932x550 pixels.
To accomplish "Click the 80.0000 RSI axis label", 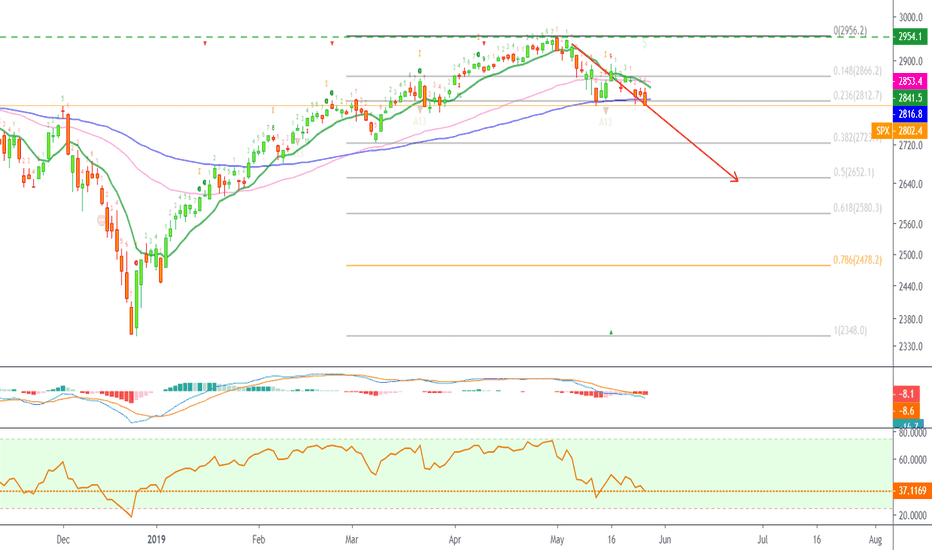I will (x=912, y=433).
